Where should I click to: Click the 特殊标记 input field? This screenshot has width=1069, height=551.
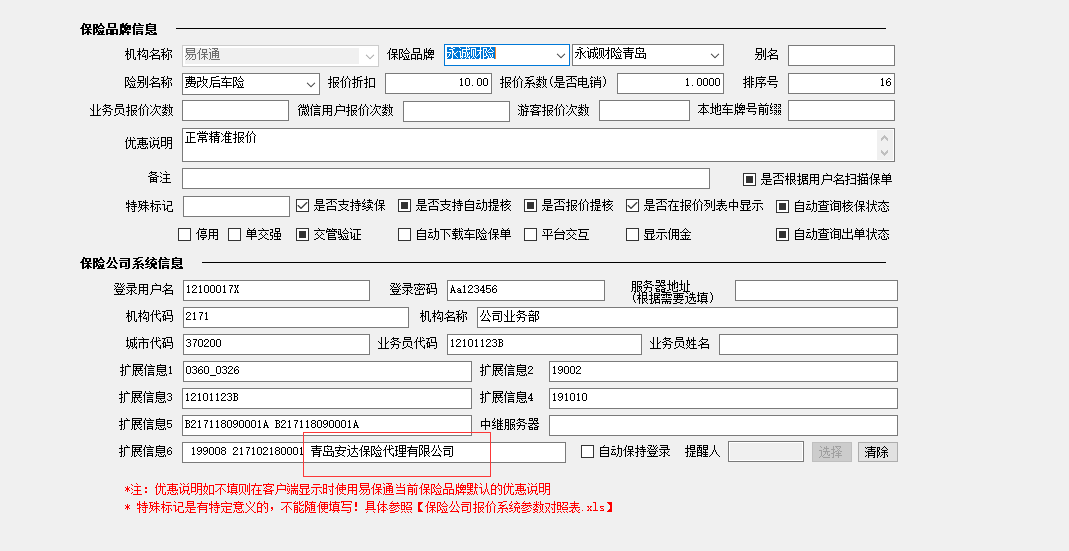[x=236, y=206]
